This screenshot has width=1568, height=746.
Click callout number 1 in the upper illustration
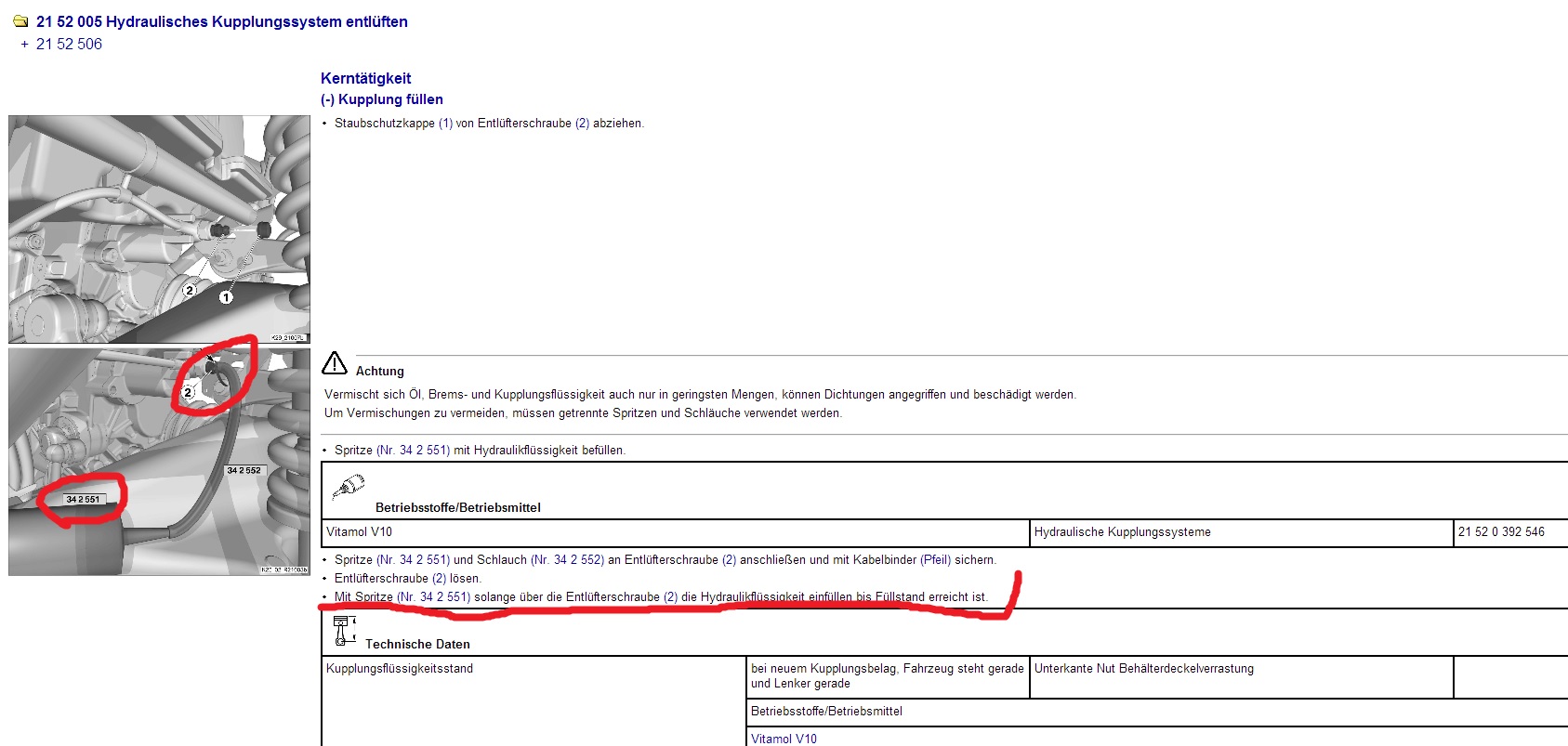(x=226, y=297)
